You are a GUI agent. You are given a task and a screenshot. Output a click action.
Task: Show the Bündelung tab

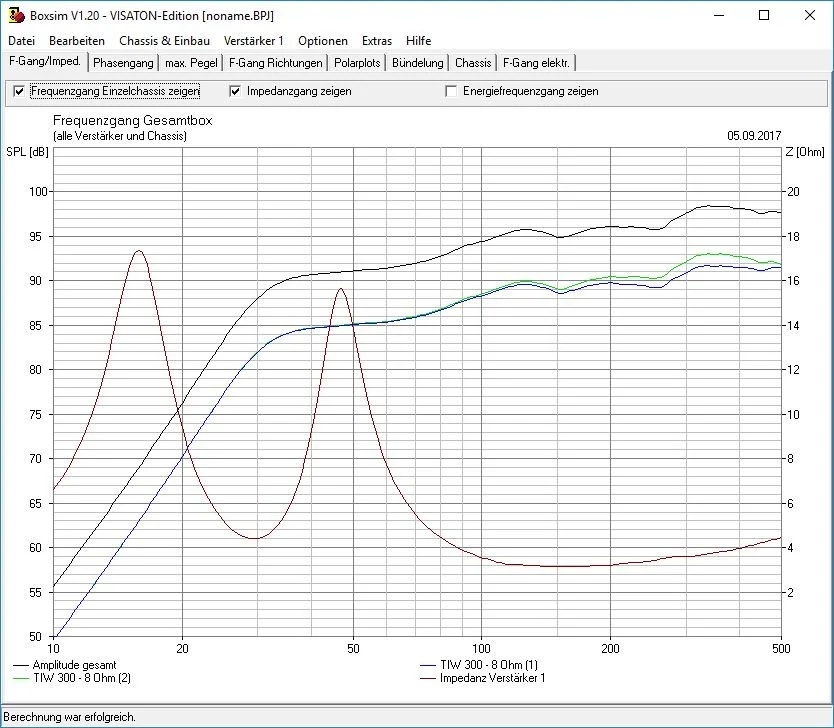(418, 63)
